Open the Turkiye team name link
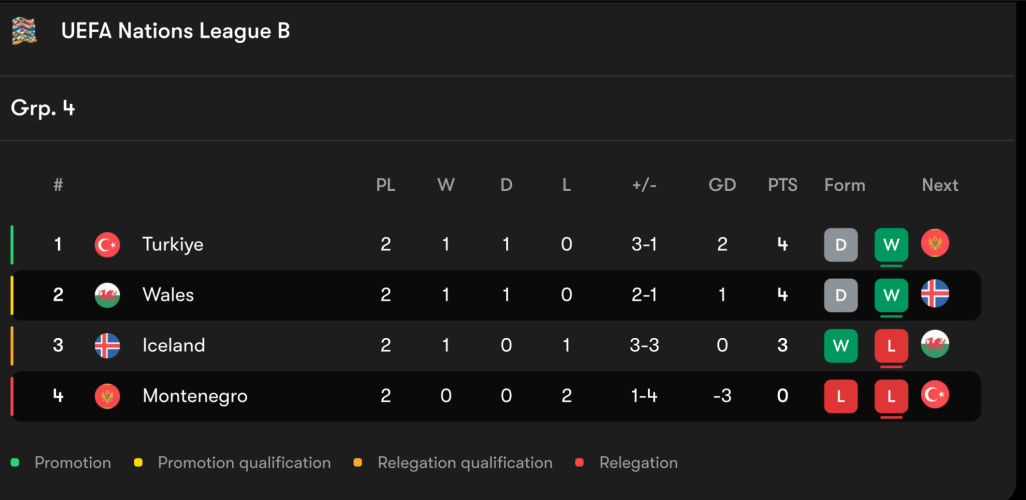1026x500 pixels. click(x=172, y=244)
